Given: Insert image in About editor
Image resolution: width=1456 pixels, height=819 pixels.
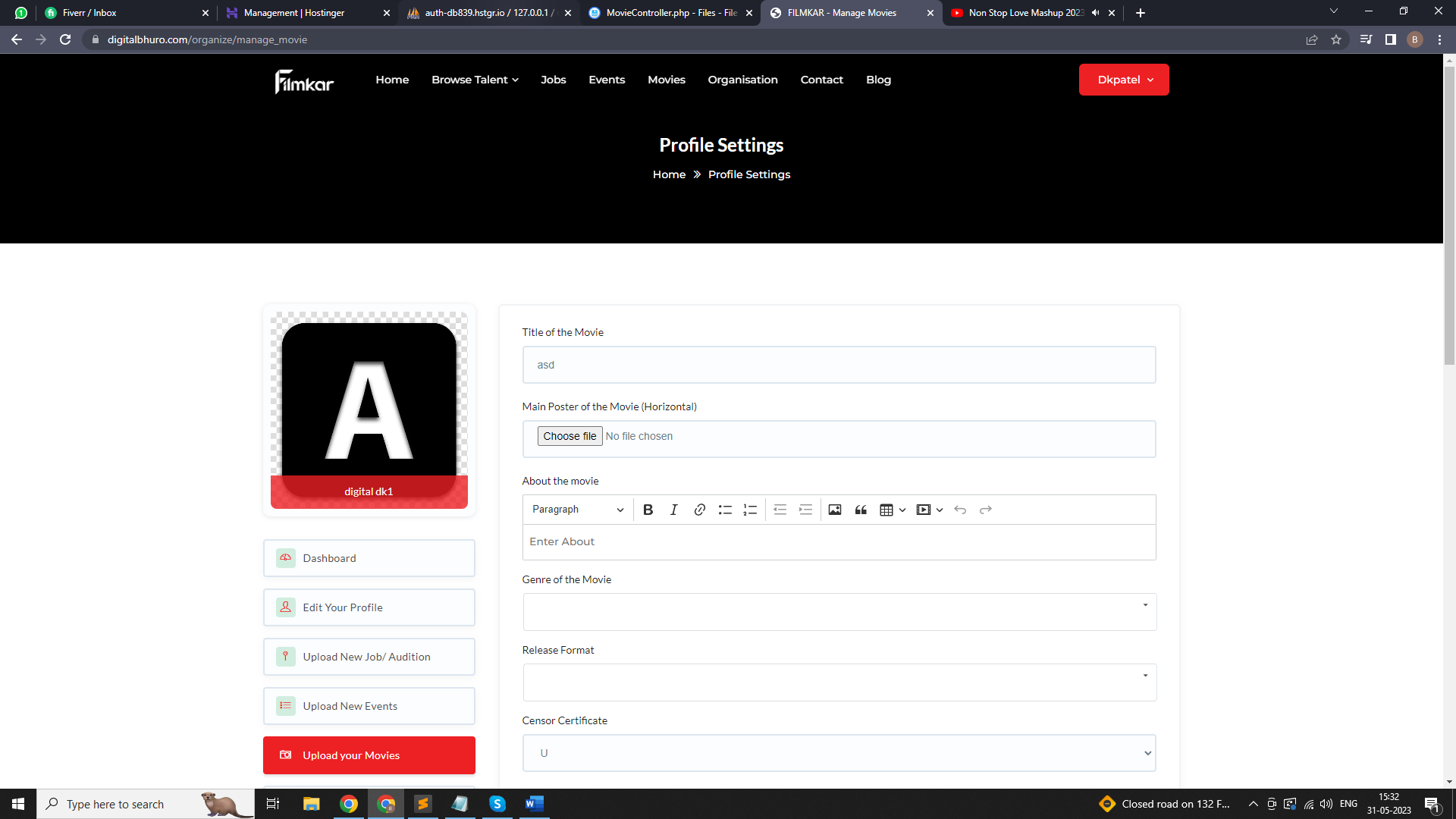Looking at the screenshot, I should tap(834, 510).
